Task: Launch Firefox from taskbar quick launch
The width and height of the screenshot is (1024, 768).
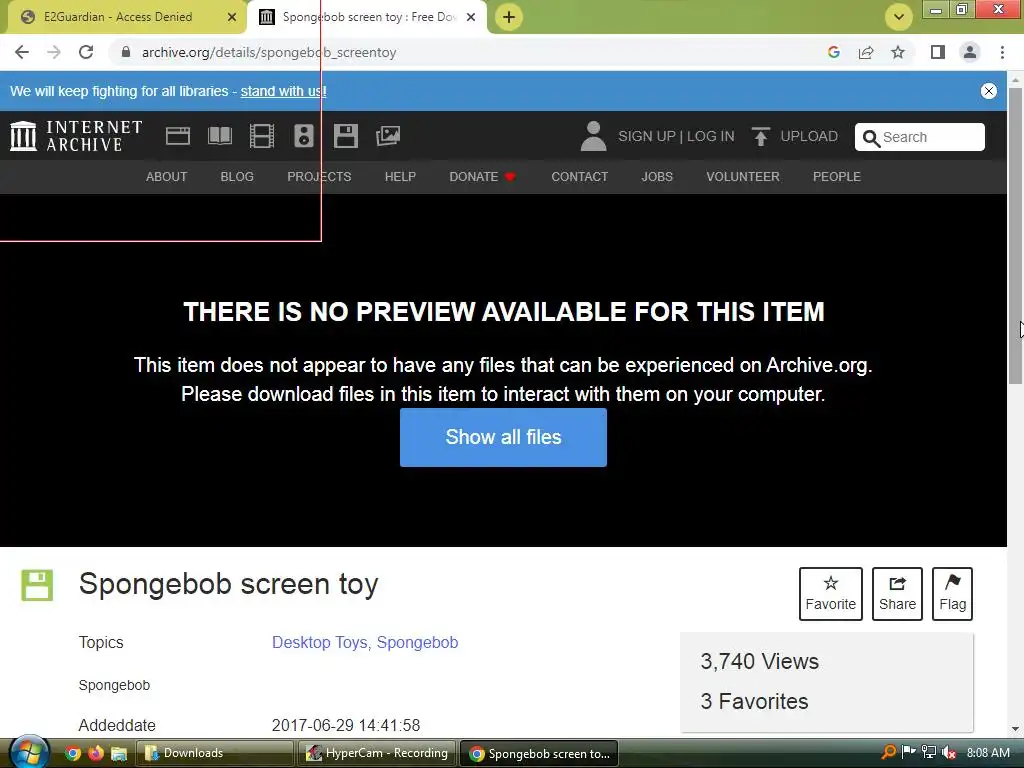Action: point(96,753)
